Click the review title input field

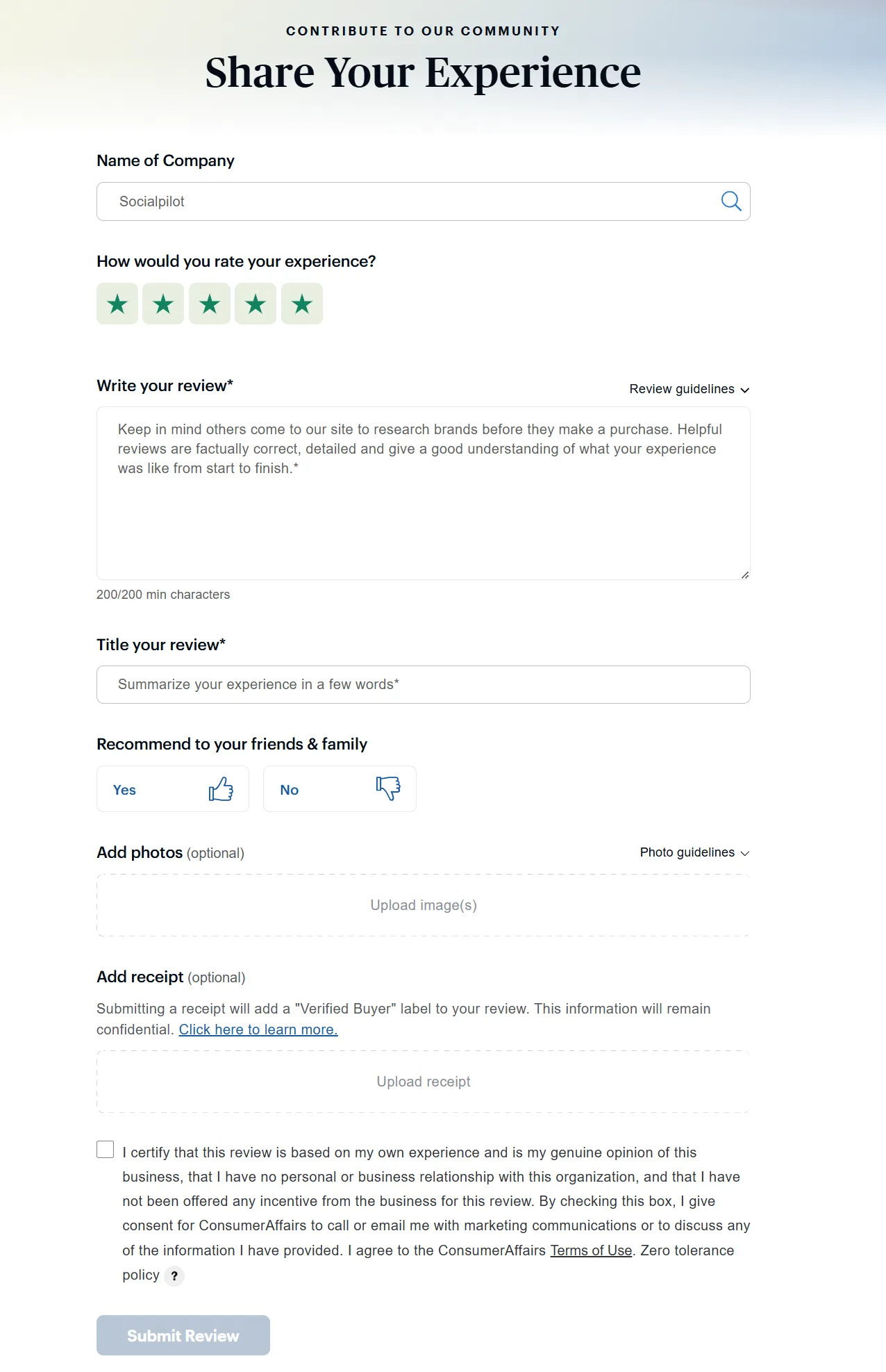[423, 684]
